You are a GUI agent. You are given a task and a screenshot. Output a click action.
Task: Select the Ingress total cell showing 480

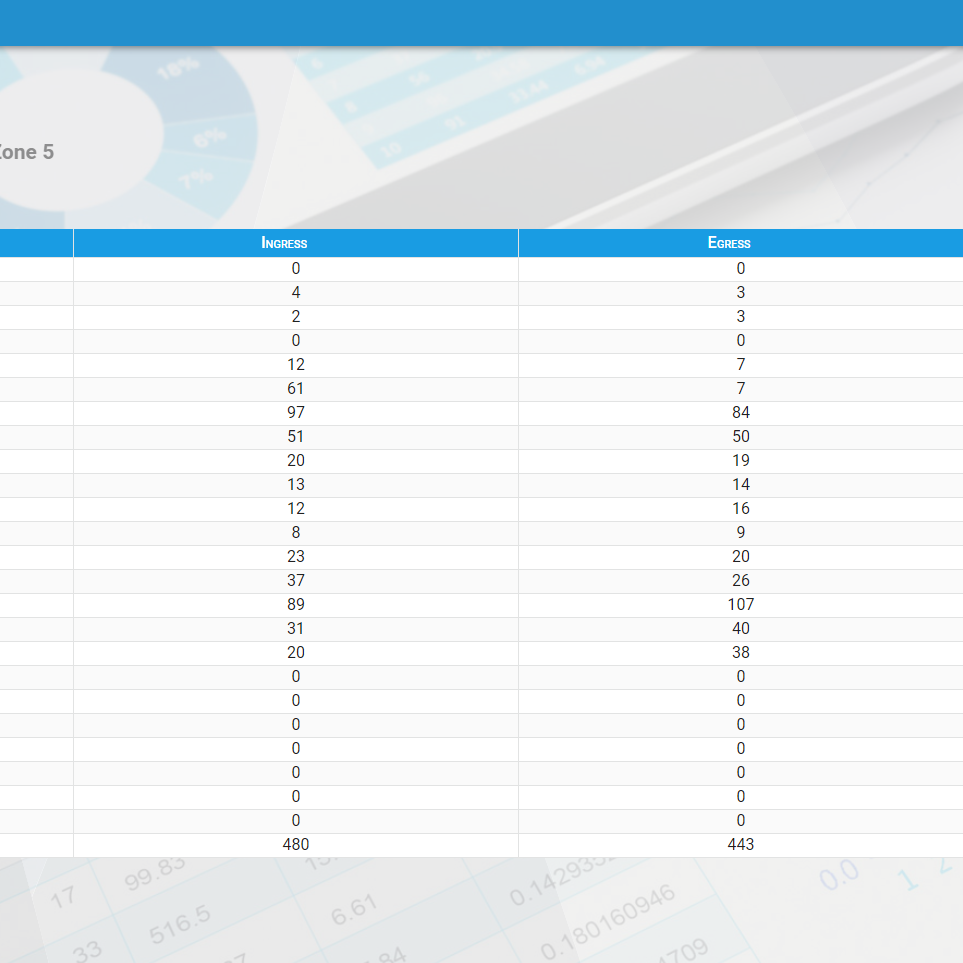[296, 844]
